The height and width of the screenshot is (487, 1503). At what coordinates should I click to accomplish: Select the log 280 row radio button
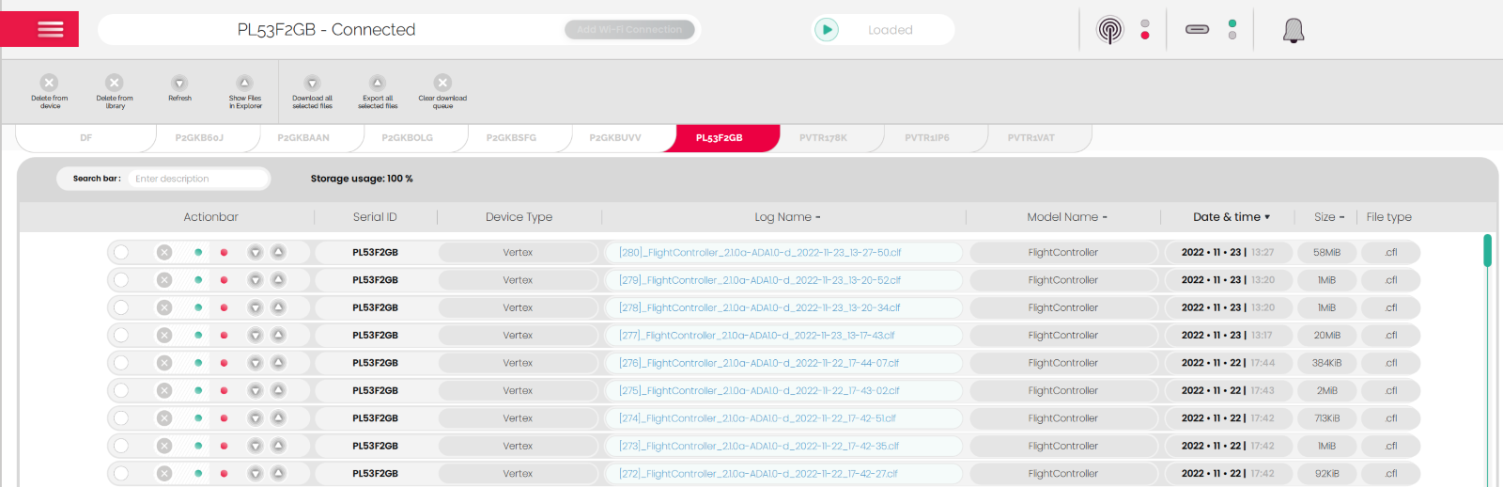[121, 253]
